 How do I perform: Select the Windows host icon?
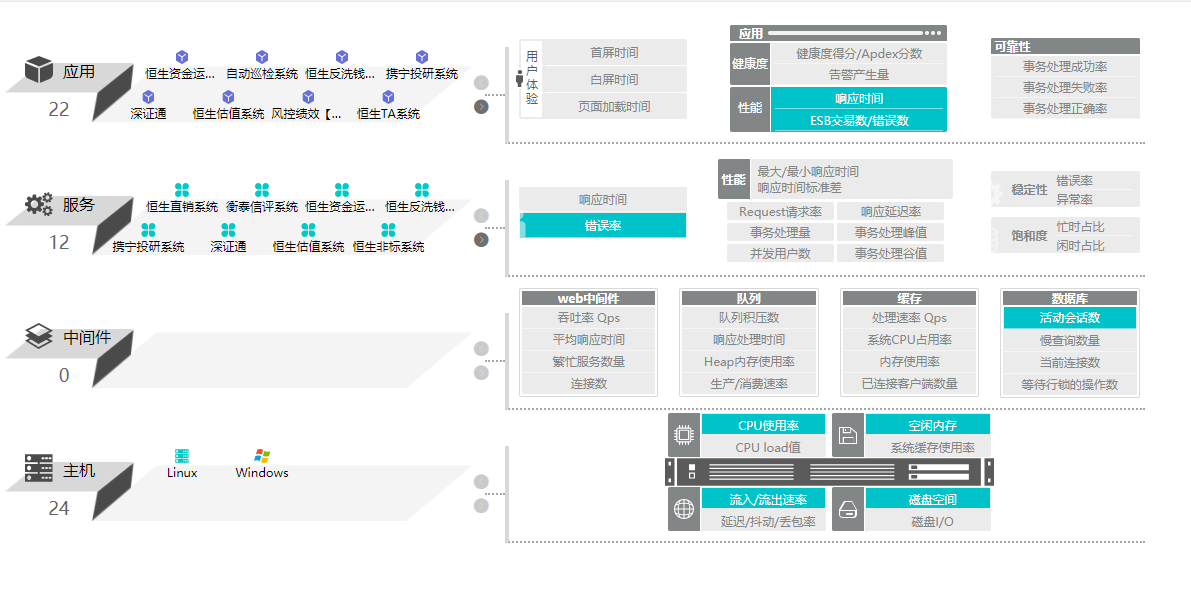tap(262, 456)
